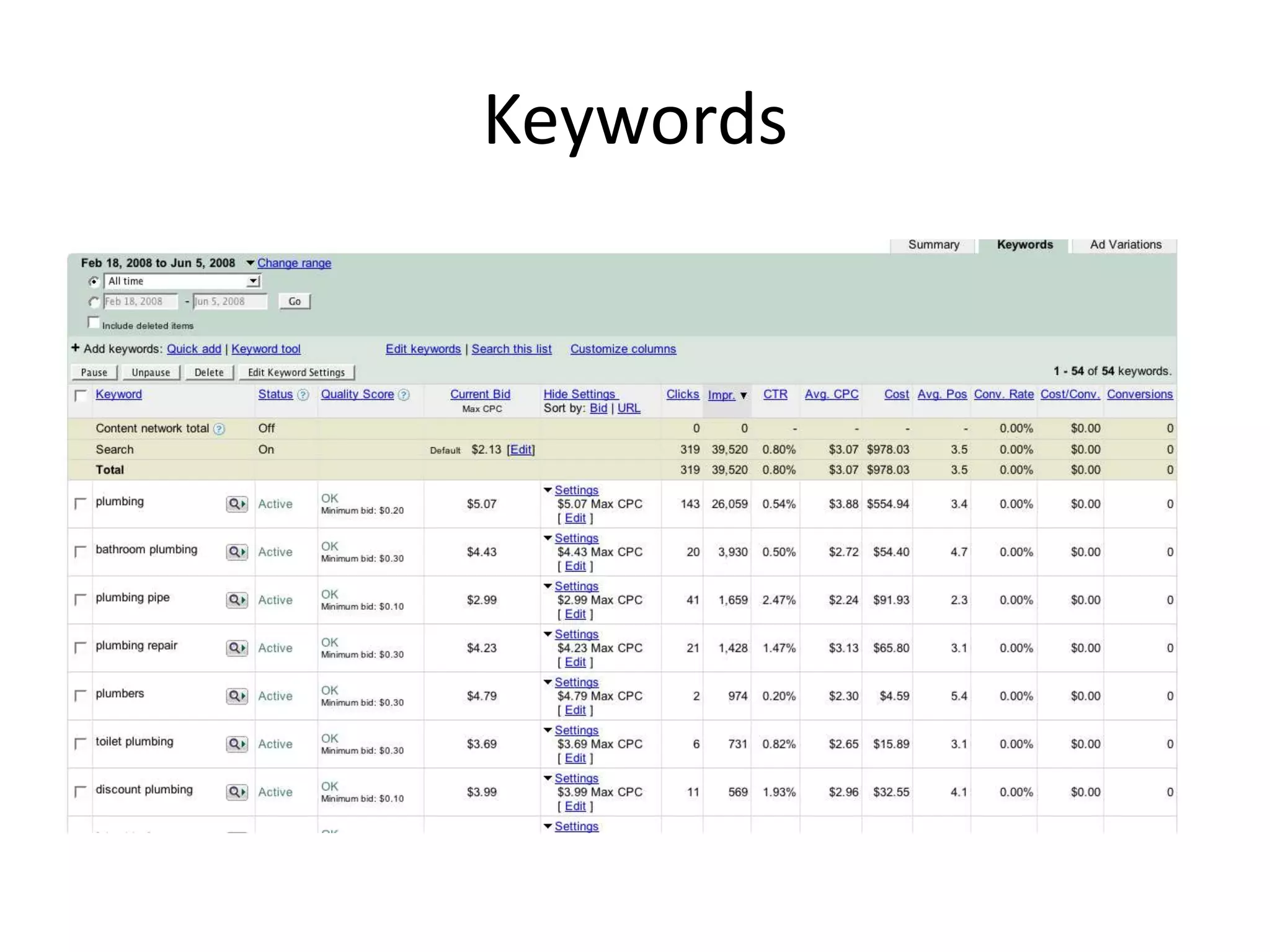Click the Unpause button
This screenshot has width=1270, height=952.
coord(151,372)
